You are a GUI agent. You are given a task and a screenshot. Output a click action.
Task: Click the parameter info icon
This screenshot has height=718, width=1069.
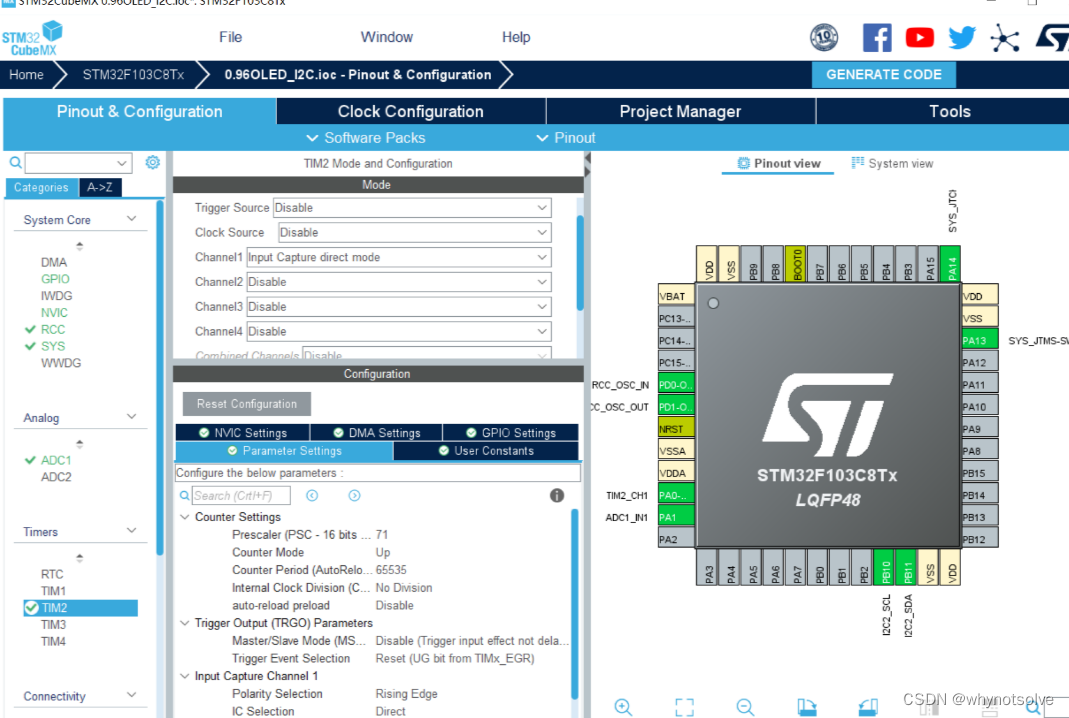tap(556, 496)
